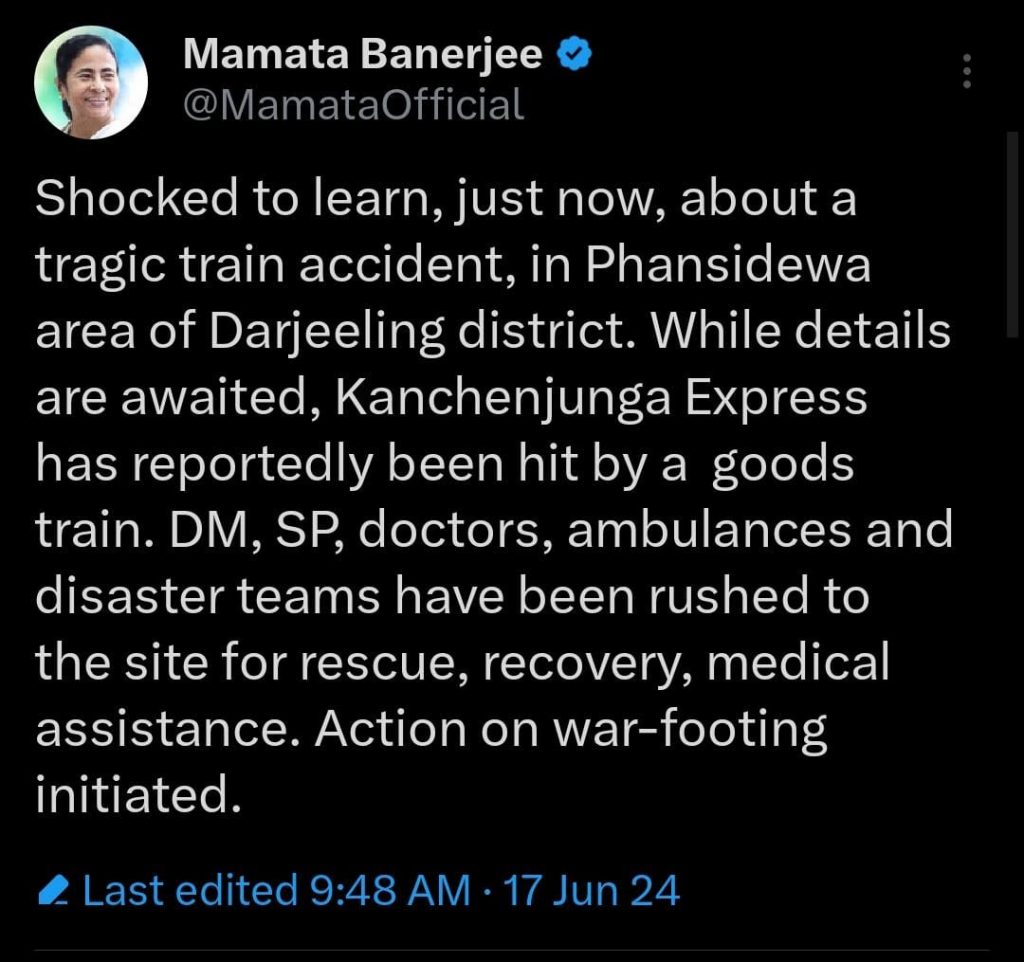Click the 9:48 AM timestamp

pyautogui.click(x=385, y=889)
